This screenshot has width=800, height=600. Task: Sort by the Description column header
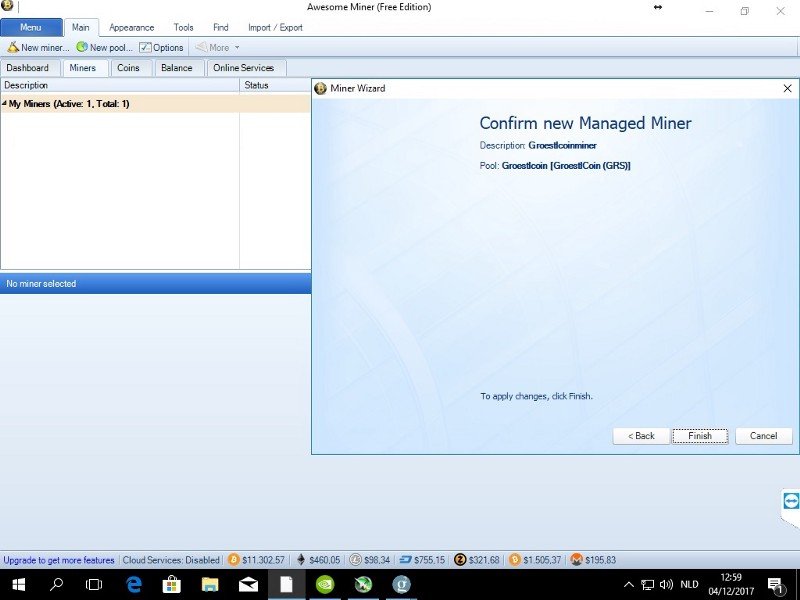pyautogui.click(x=120, y=85)
